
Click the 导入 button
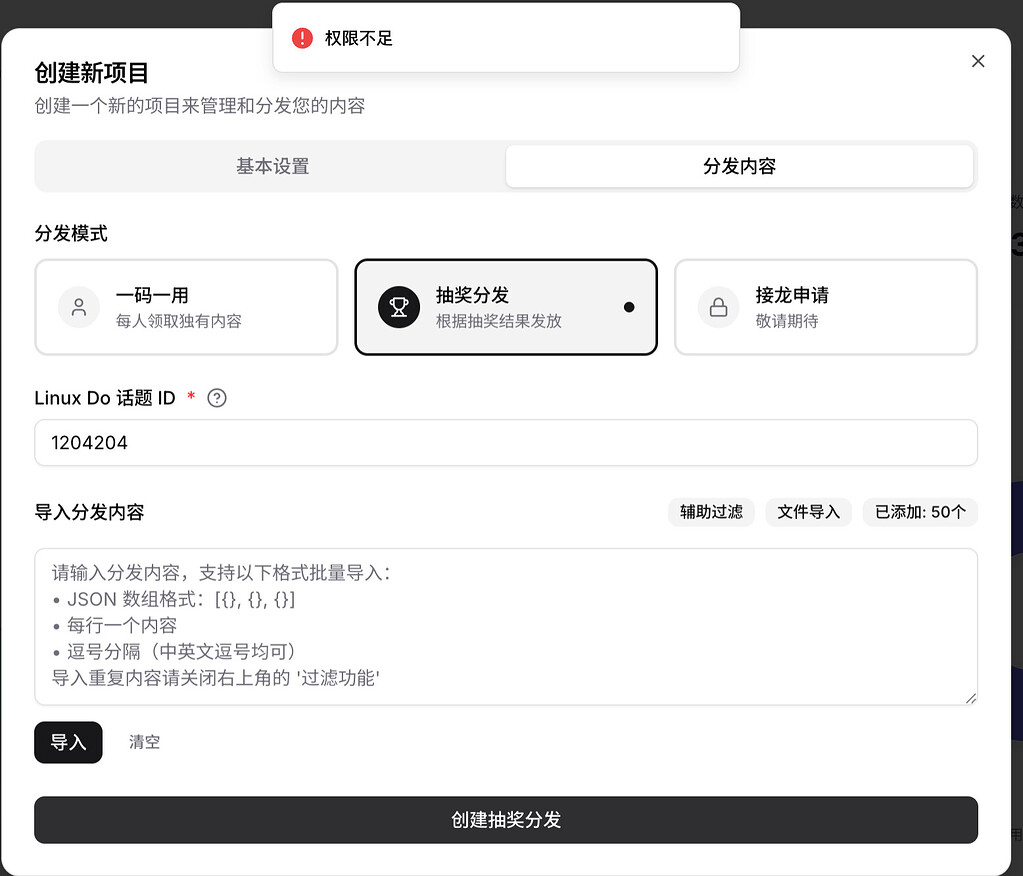tap(69, 742)
